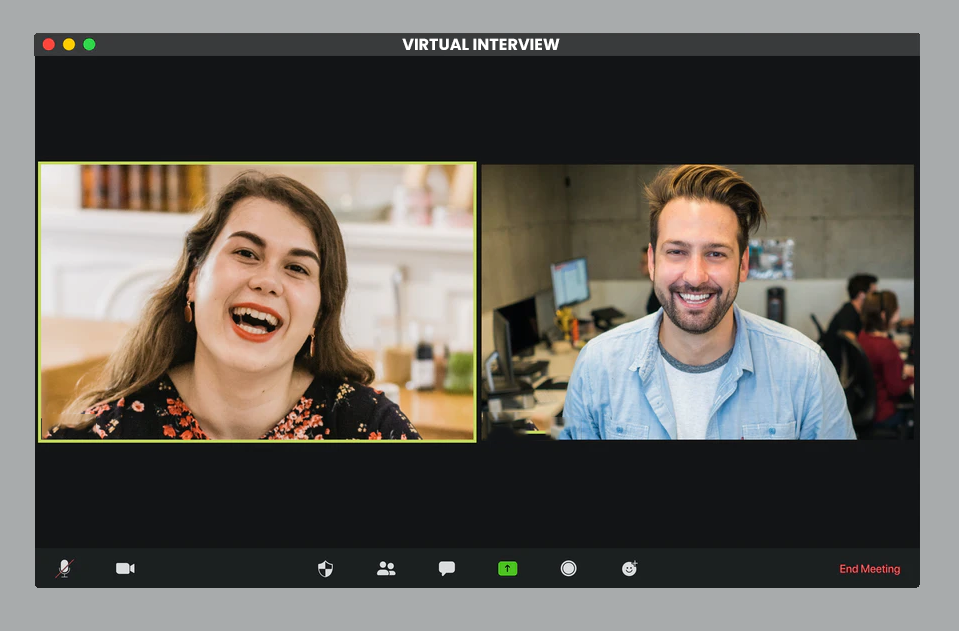Viewport: 959px width, 631px height.
Task: Select the laughing woman's video tile
Action: (257, 302)
